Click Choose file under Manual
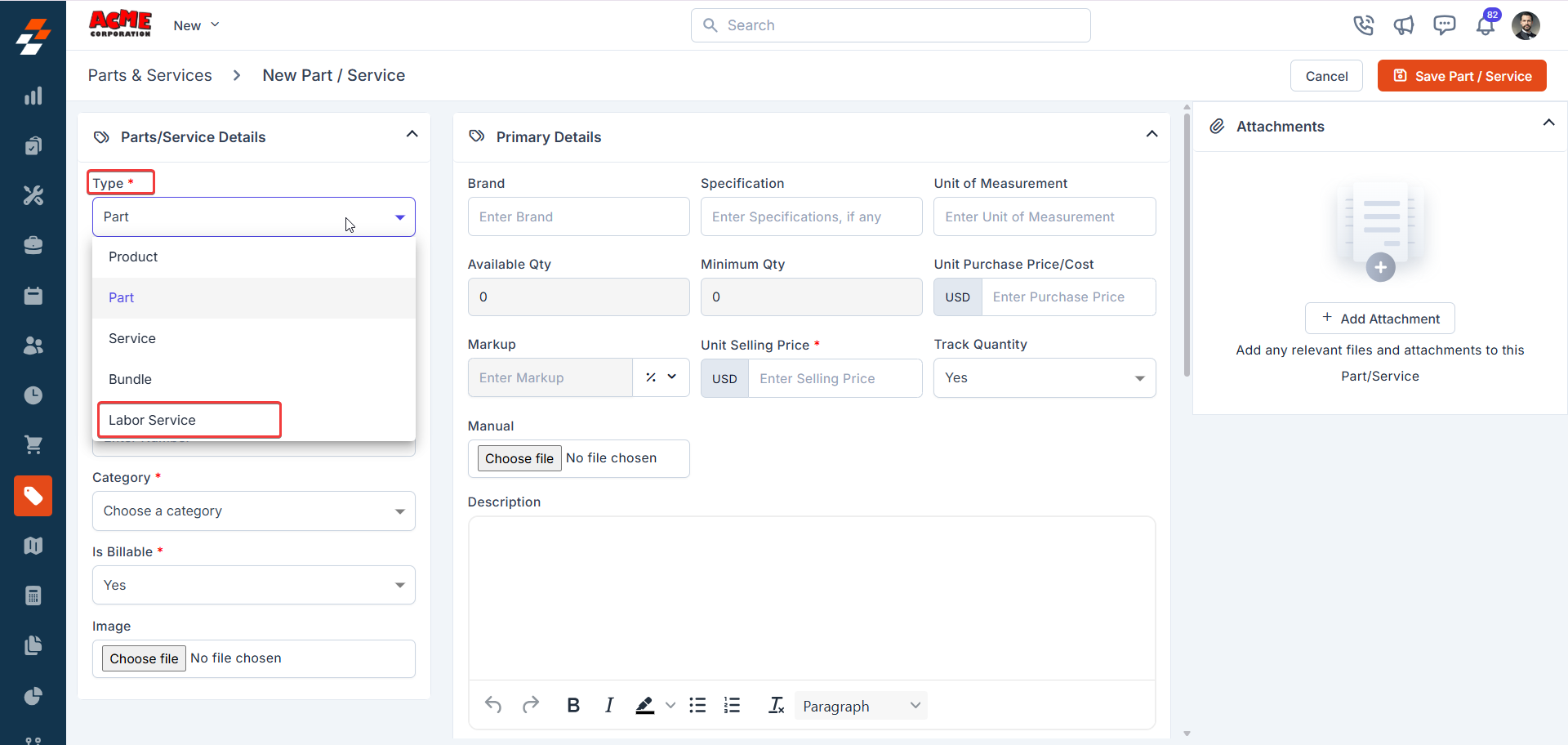 point(519,458)
